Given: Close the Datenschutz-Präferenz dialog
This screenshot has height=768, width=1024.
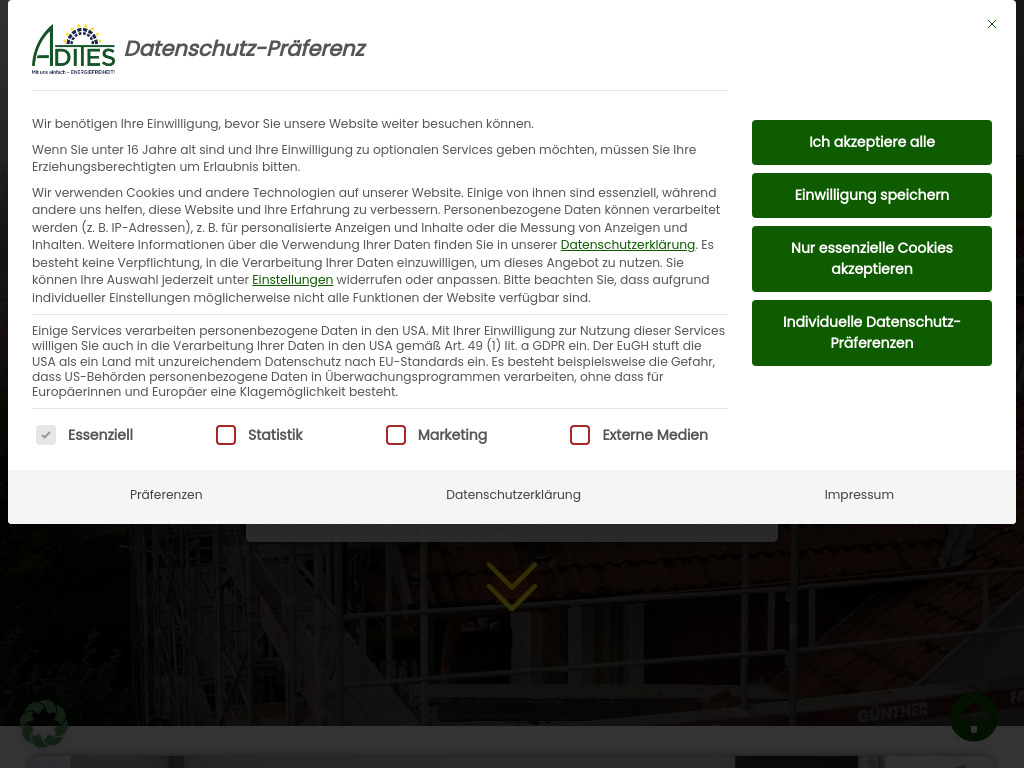Looking at the screenshot, I should tap(992, 24).
